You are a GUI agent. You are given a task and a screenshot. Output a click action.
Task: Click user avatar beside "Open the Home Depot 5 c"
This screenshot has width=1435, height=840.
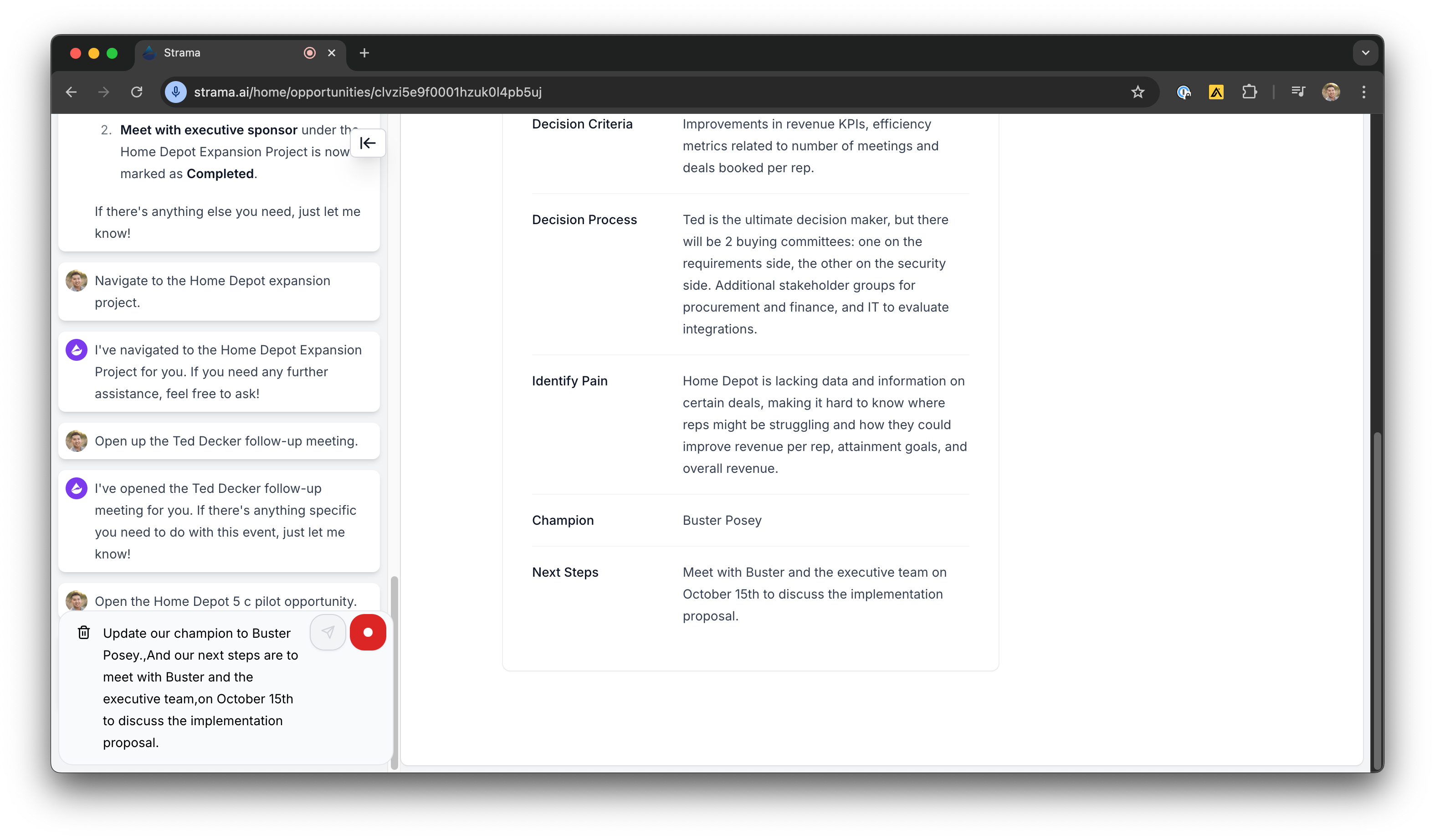[77, 600]
